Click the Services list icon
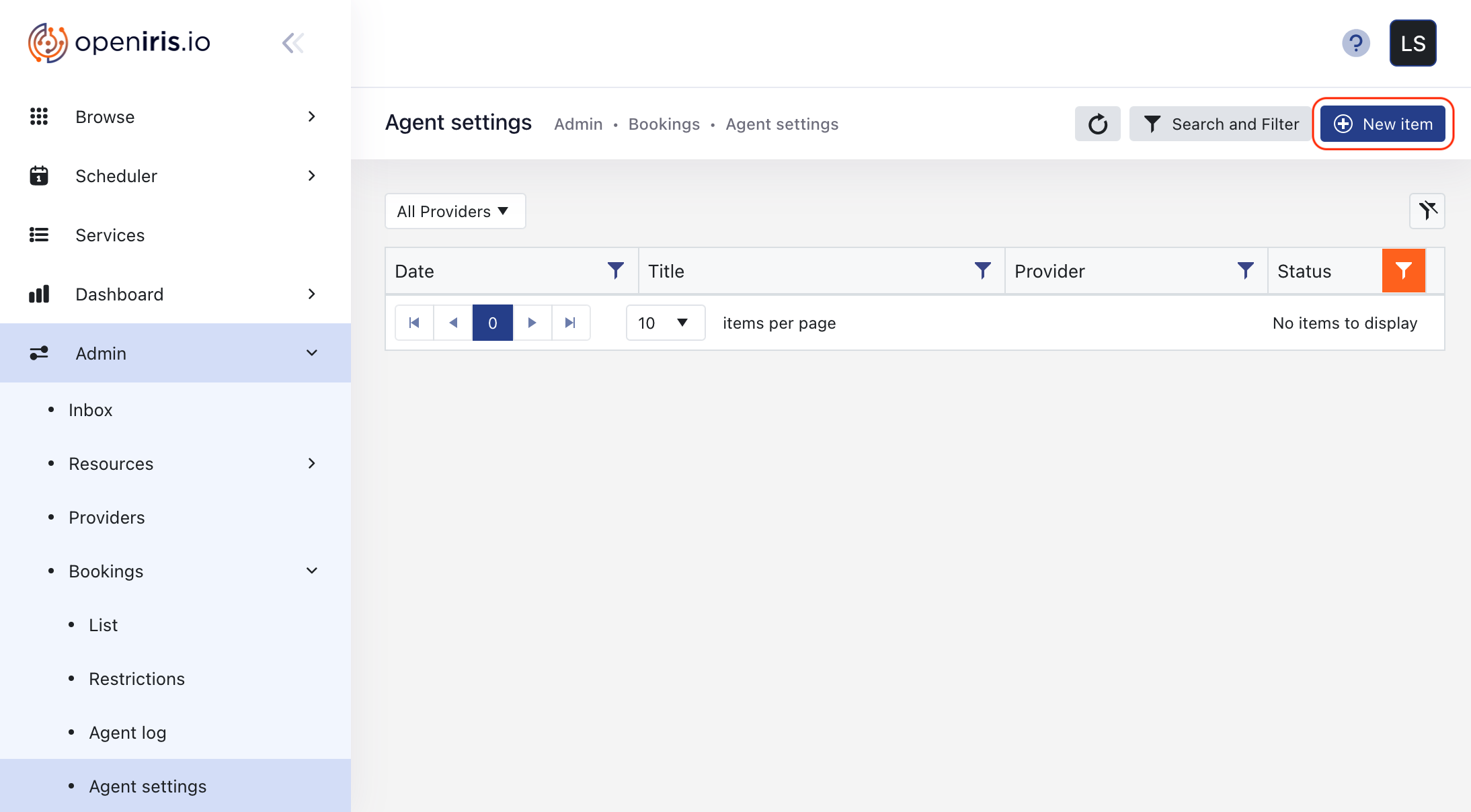The width and height of the screenshot is (1471, 812). click(39, 235)
